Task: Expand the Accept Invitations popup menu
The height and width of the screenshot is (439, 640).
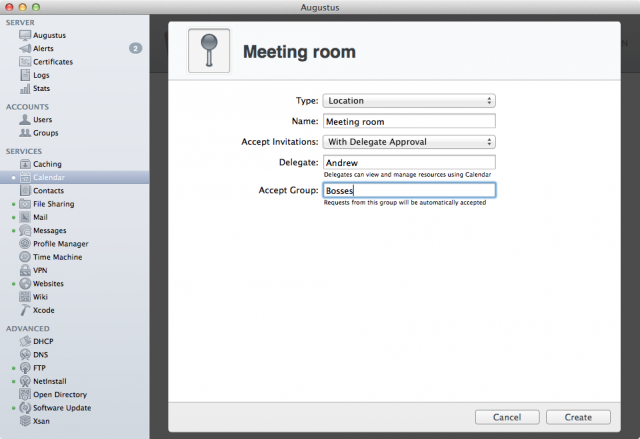Action: [x=409, y=142]
